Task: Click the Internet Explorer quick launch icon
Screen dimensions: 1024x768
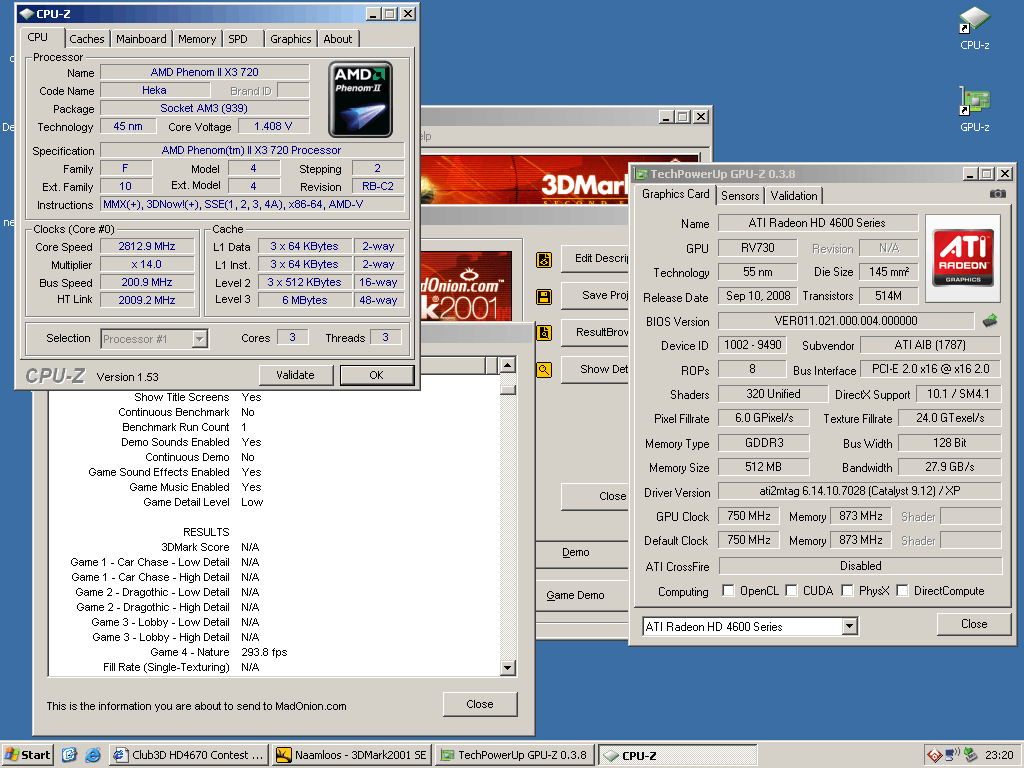Action: point(93,755)
